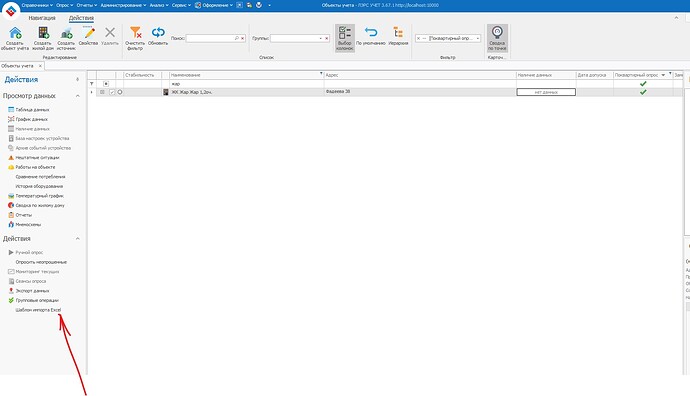This screenshot has width=690, height=396.
Task: Click Сравнение потребления link
Action: (40, 177)
